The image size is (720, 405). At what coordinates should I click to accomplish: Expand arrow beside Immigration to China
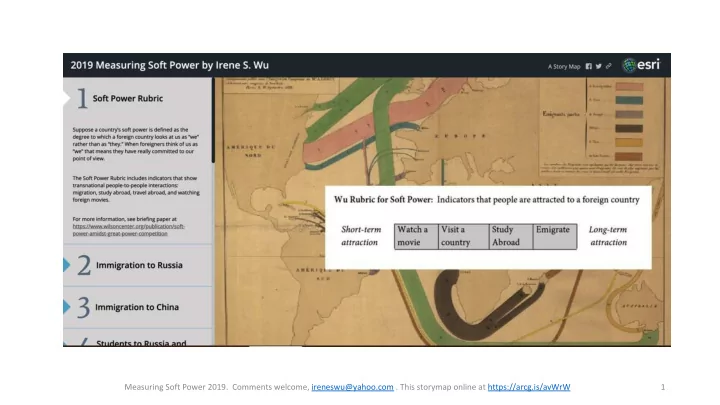(67, 307)
